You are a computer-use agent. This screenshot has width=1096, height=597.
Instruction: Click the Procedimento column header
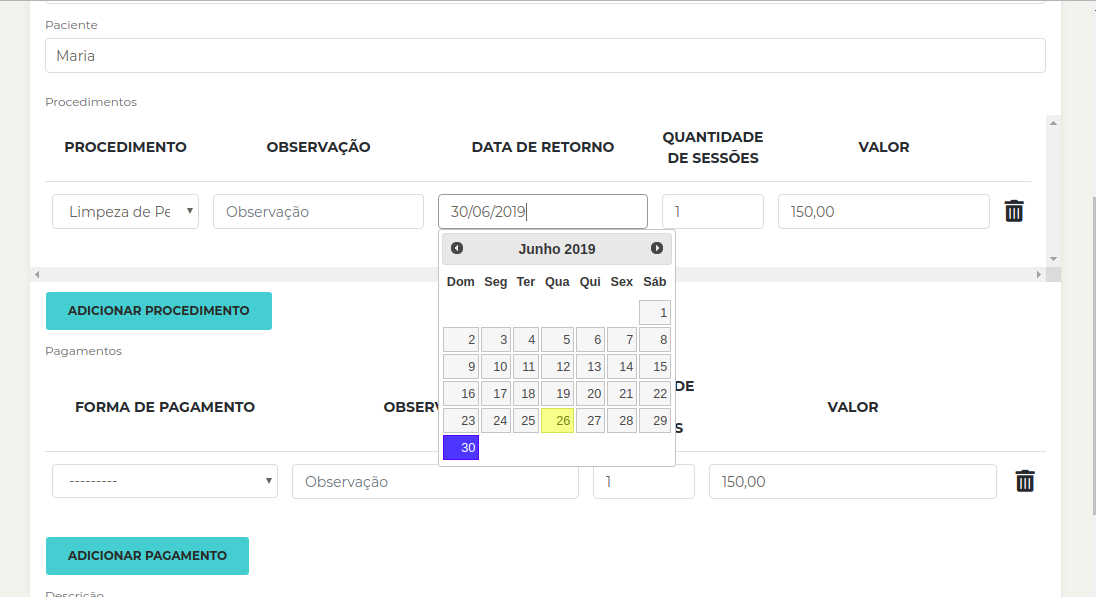[x=126, y=147]
